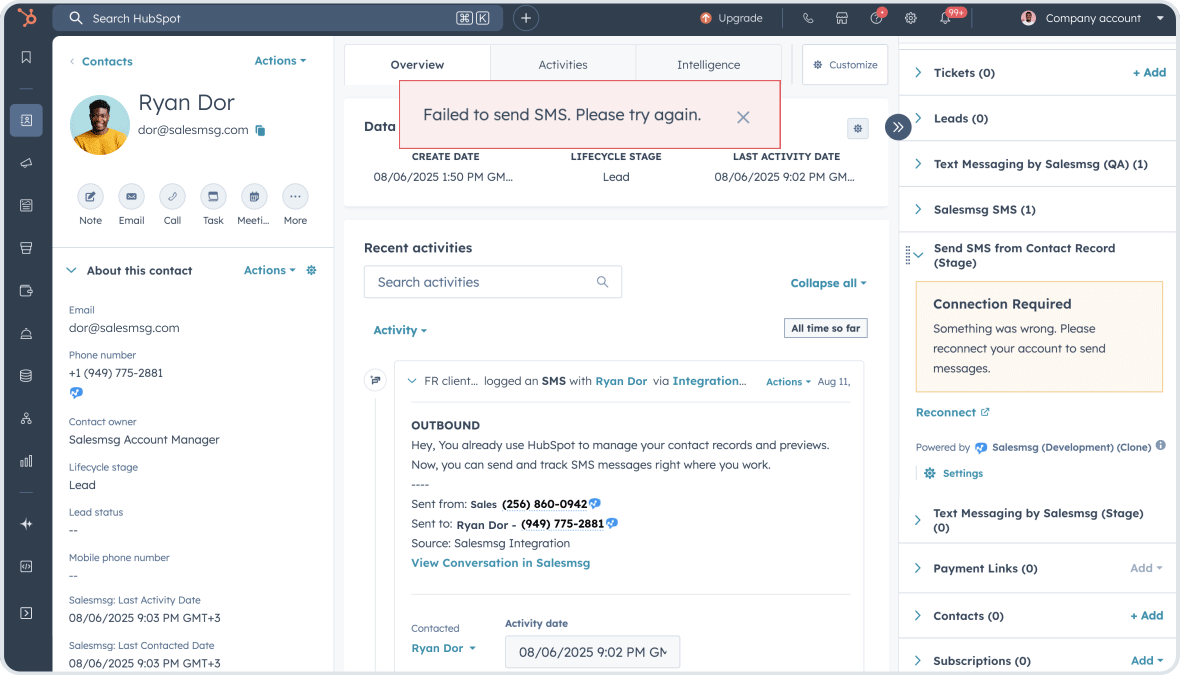Click the plus quick-create button in top bar

pyautogui.click(x=526, y=18)
